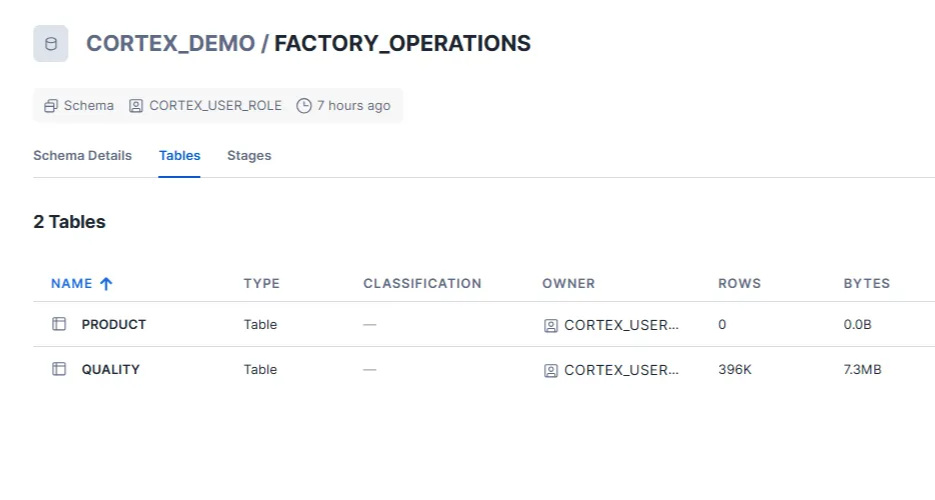Open the QUALITY table
Screen dimensions: 935x500
point(111,369)
